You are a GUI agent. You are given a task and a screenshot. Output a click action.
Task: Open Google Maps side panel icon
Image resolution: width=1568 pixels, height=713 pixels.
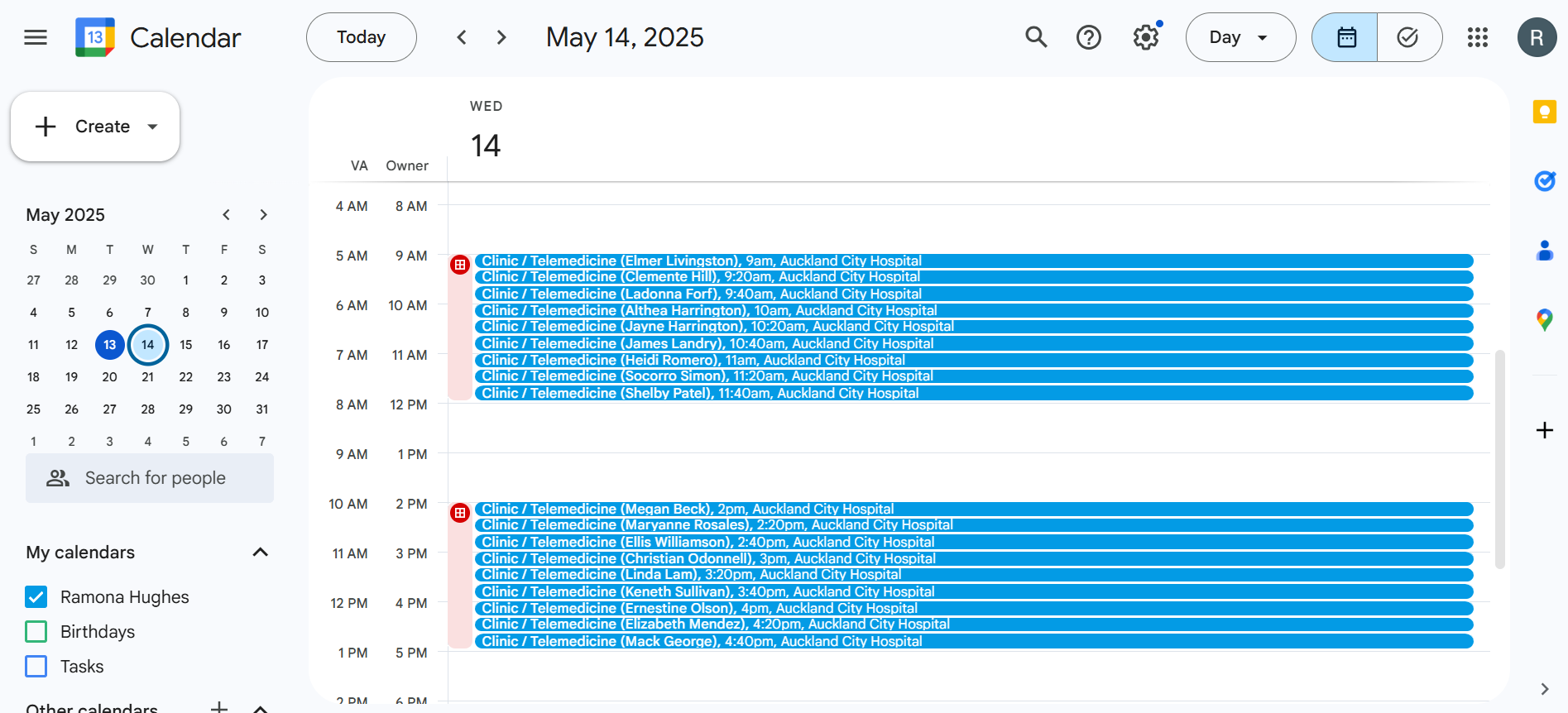click(1544, 319)
